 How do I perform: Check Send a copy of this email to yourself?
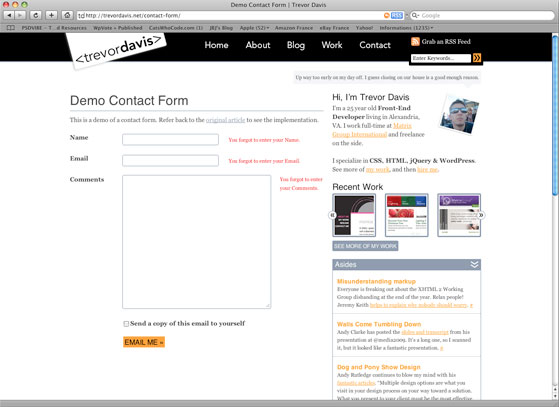126,324
